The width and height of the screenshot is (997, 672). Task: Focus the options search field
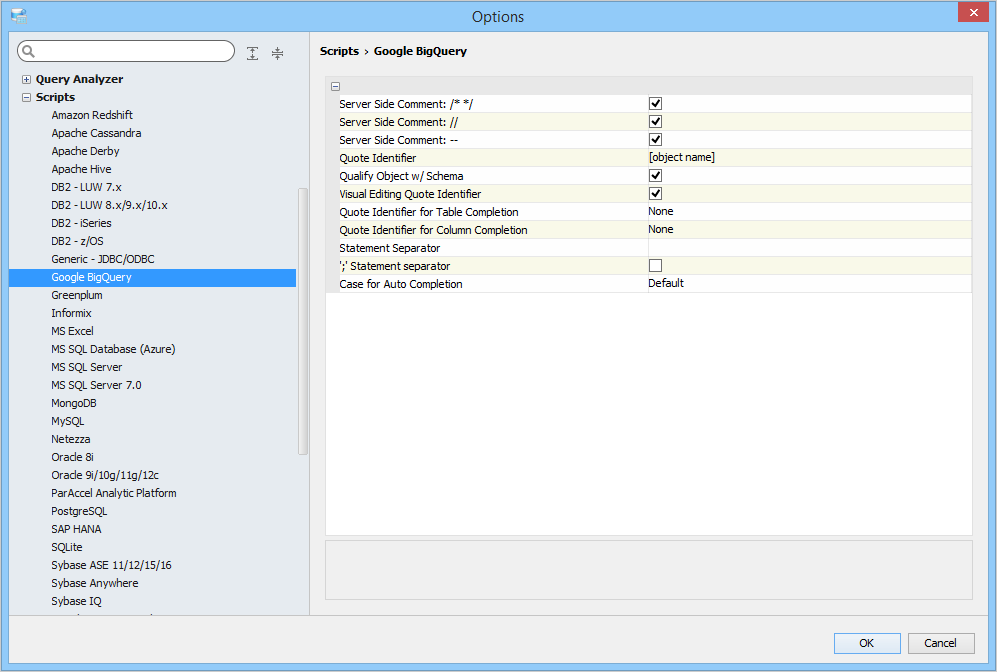coord(134,52)
